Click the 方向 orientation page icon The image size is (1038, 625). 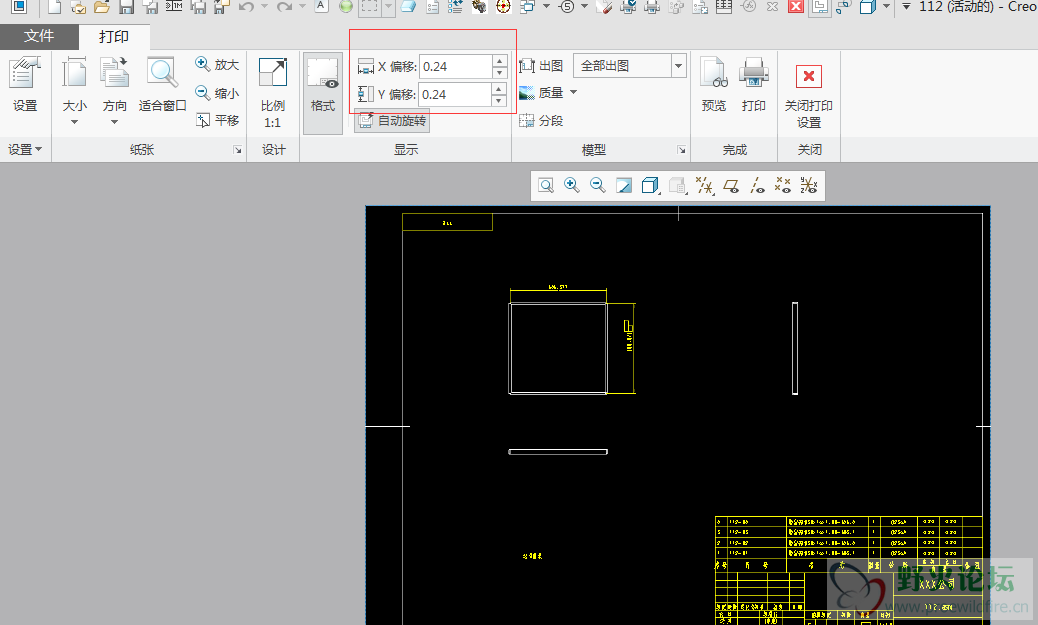click(x=115, y=73)
